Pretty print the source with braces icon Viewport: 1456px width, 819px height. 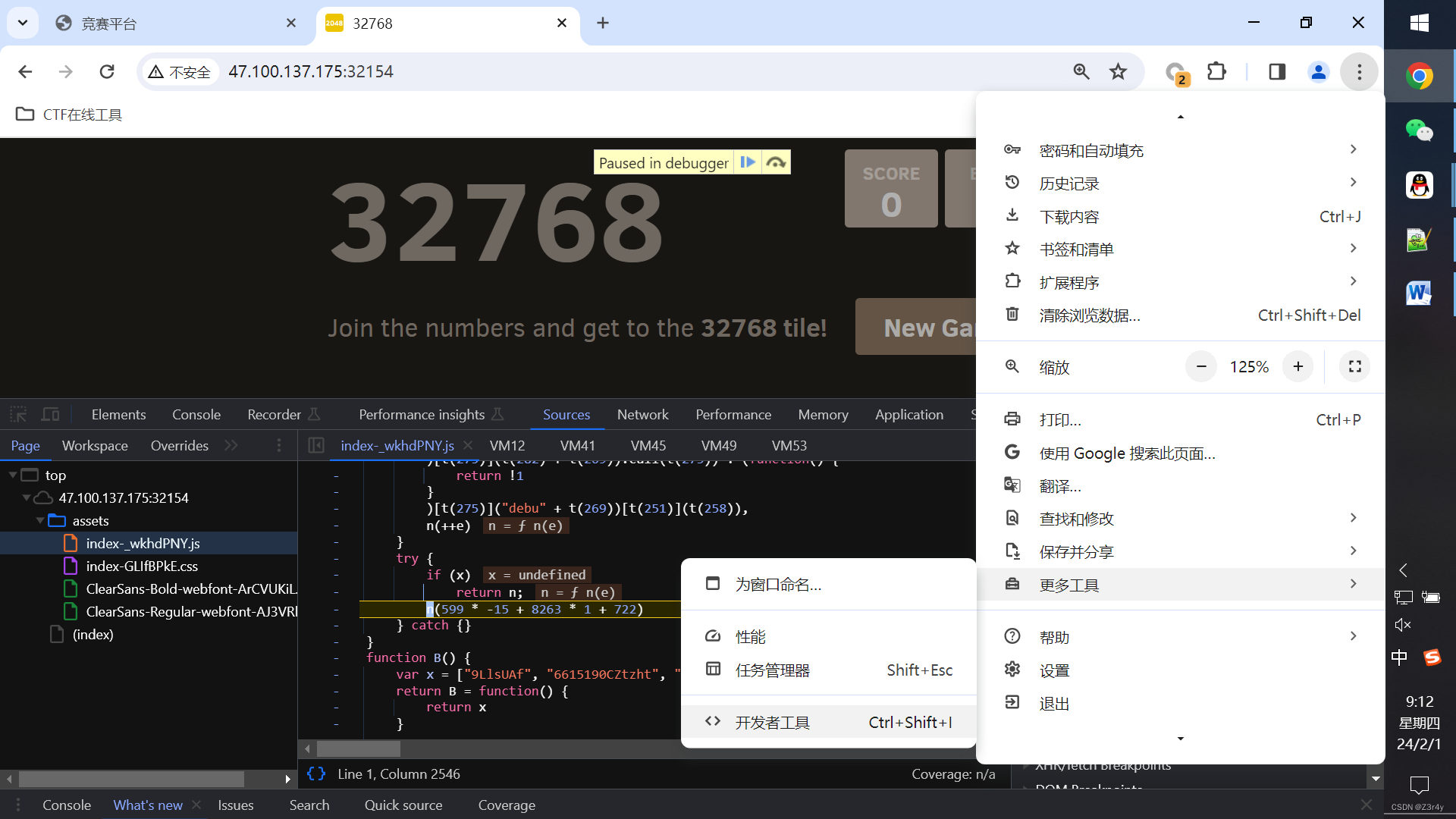(x=316, y=774)
